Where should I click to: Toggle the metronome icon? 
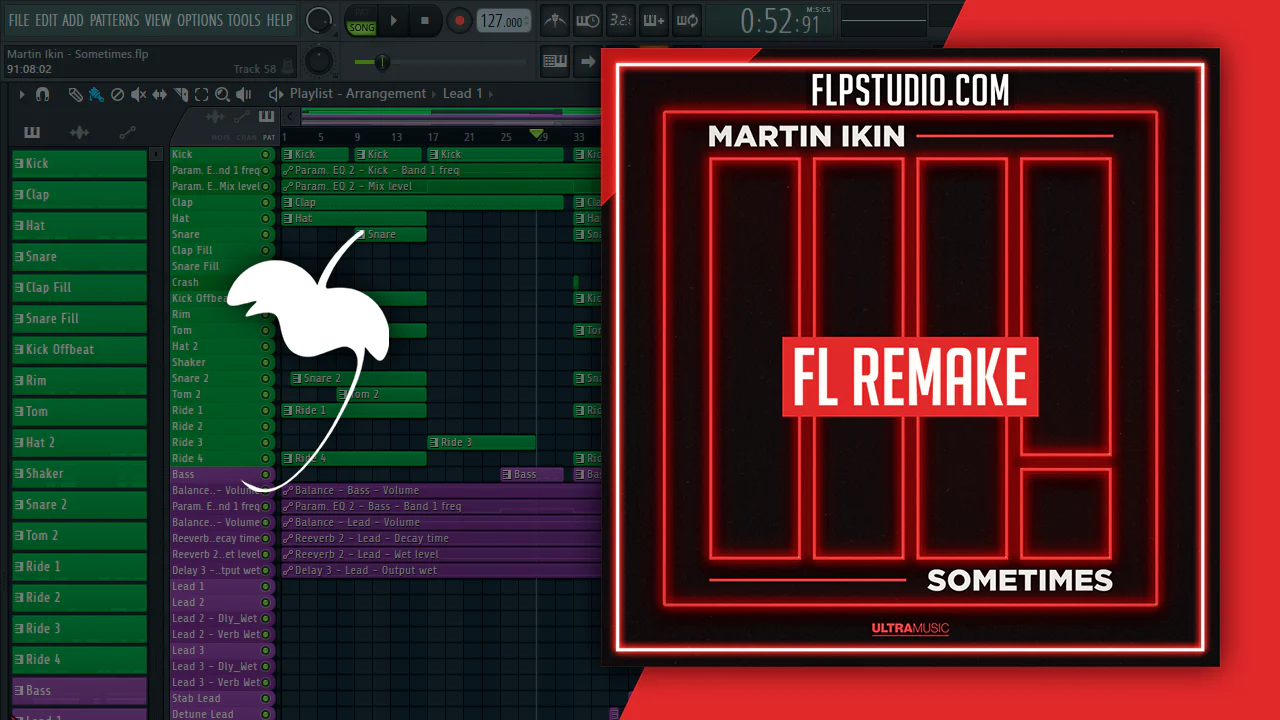[x=556, y=20]
